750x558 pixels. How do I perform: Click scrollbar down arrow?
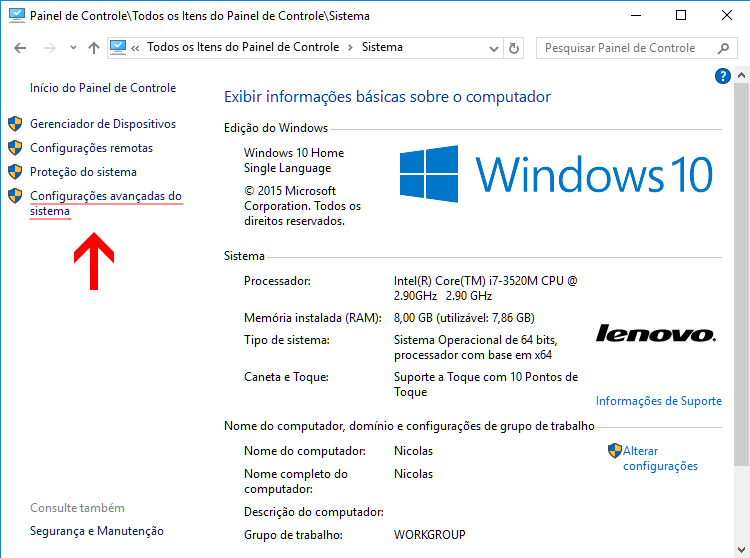741,549
